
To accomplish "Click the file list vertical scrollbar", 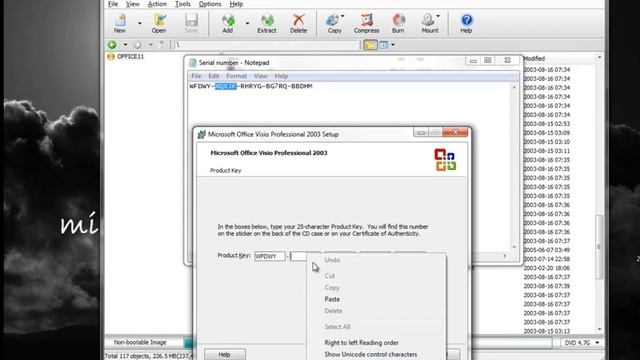I will pos(599,247).
